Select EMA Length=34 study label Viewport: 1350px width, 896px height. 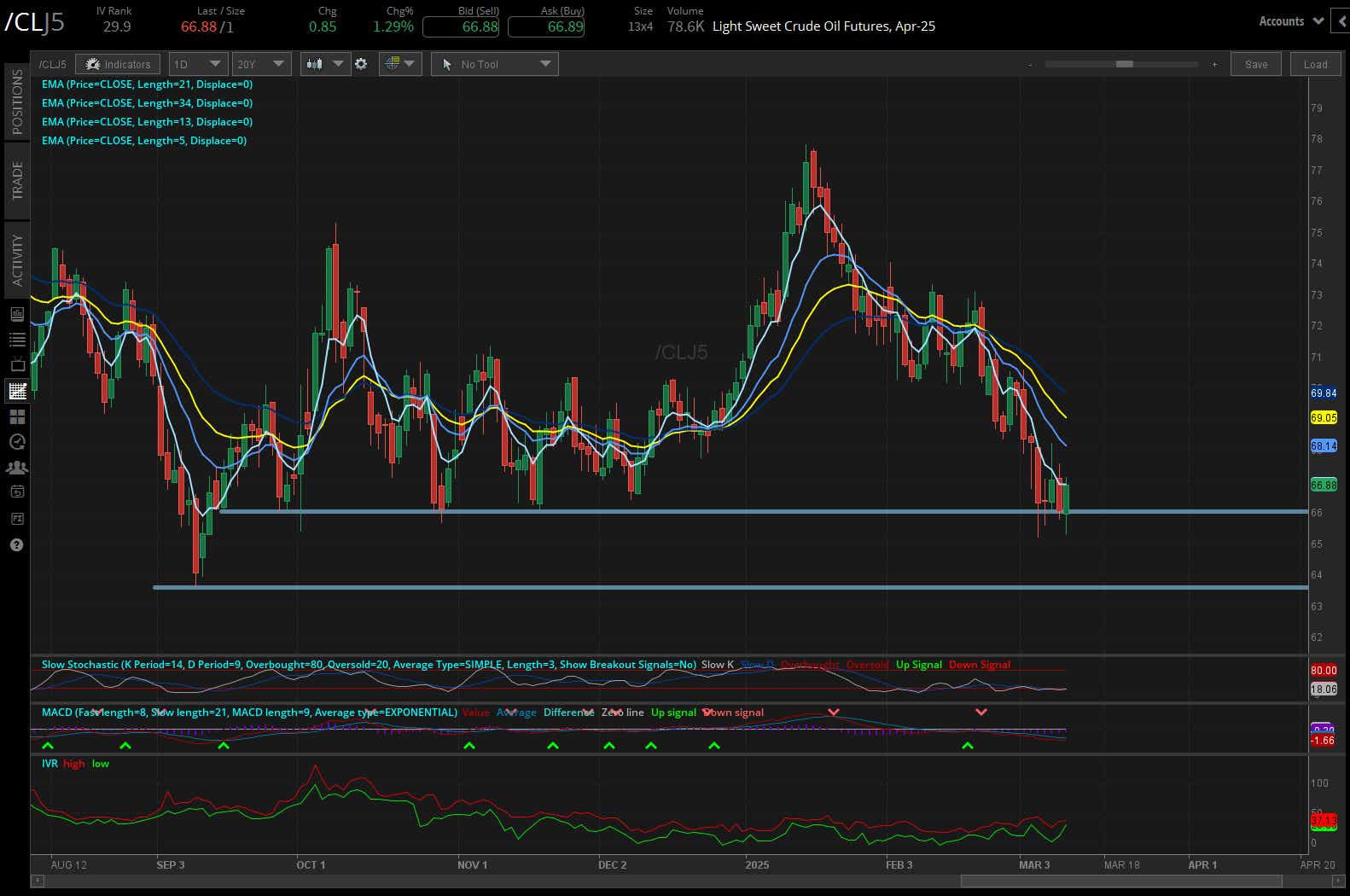point(147,103)
